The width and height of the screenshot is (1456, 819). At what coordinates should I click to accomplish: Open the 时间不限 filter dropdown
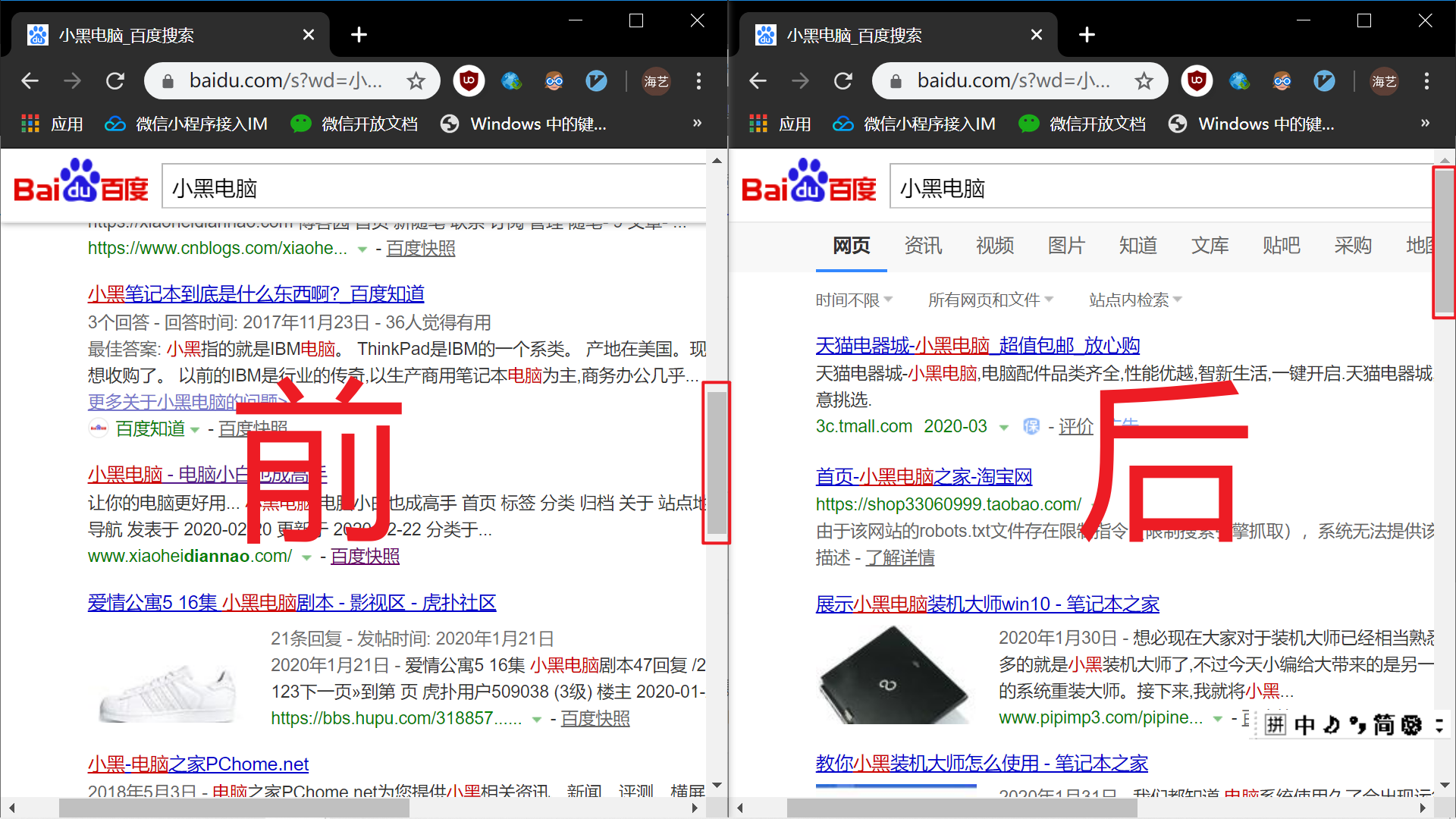point(847,300)
